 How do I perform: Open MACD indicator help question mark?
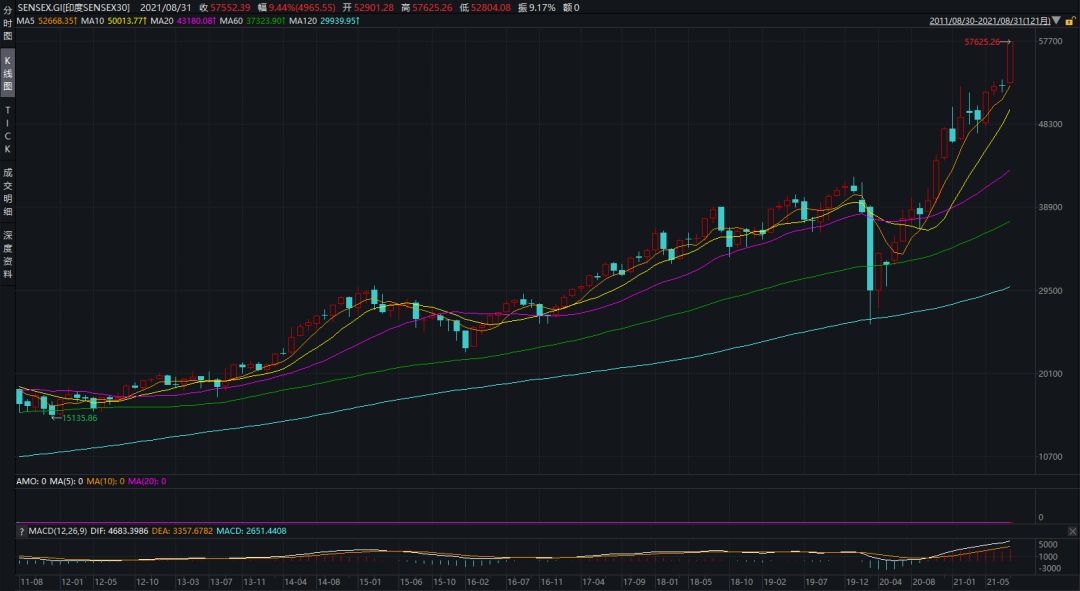tap(21, 531)
